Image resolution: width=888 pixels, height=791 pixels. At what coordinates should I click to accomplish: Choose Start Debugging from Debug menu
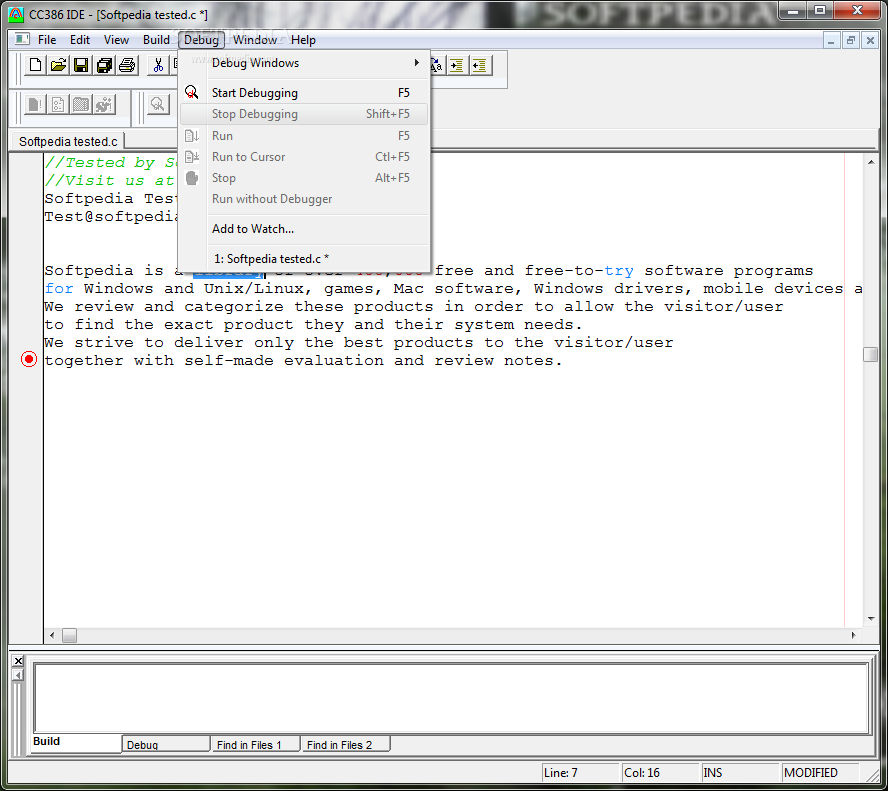(304, 93)
